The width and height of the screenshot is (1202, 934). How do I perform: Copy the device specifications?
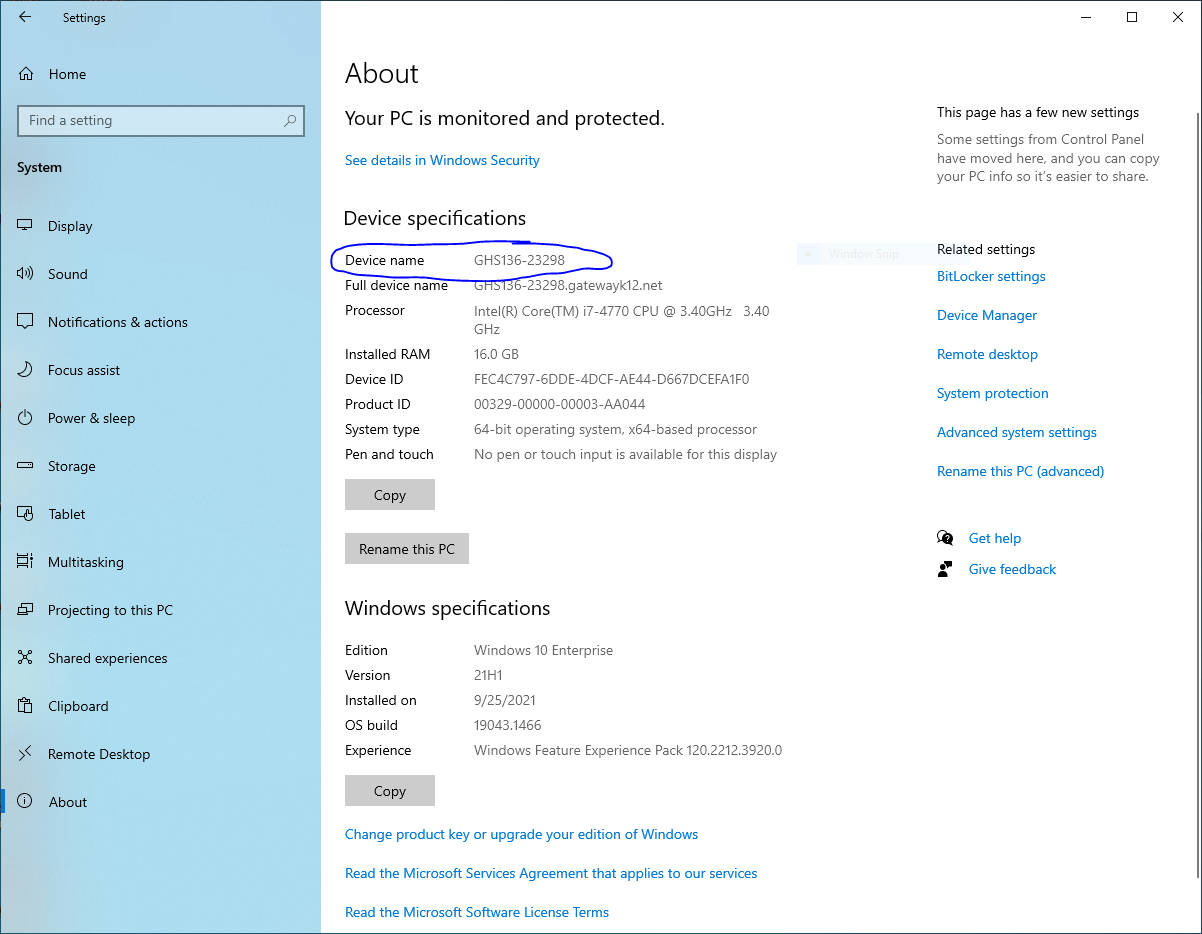coord(390,495)
